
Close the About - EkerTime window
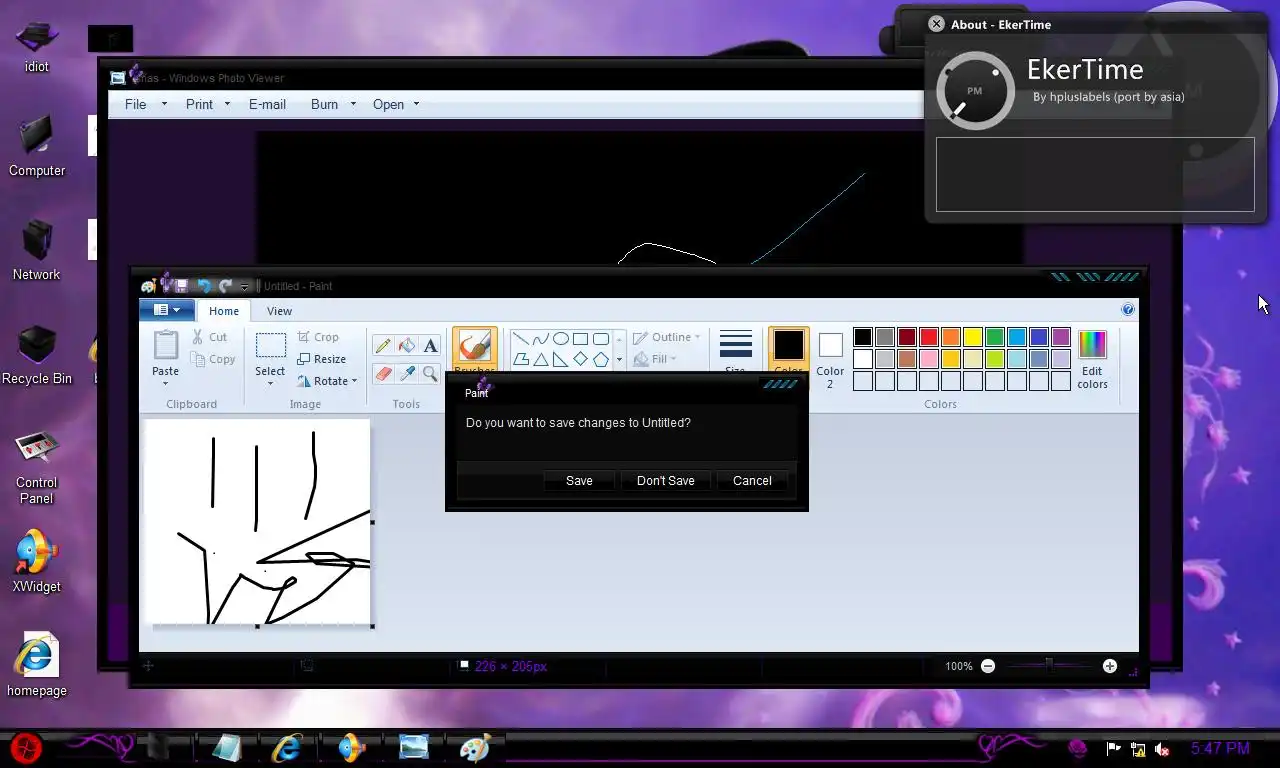point(936,24)
